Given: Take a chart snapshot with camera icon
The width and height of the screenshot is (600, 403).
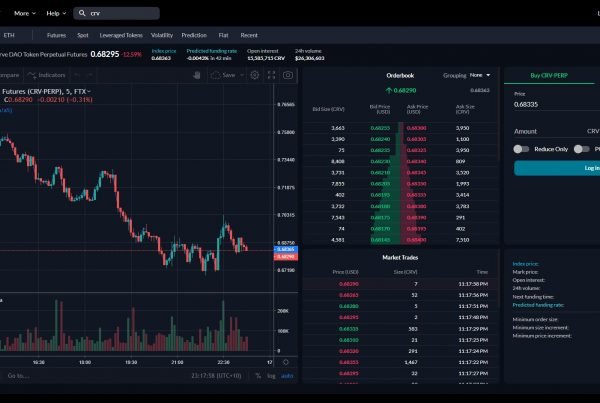Looking at the screenshot, I should point(288,75).
